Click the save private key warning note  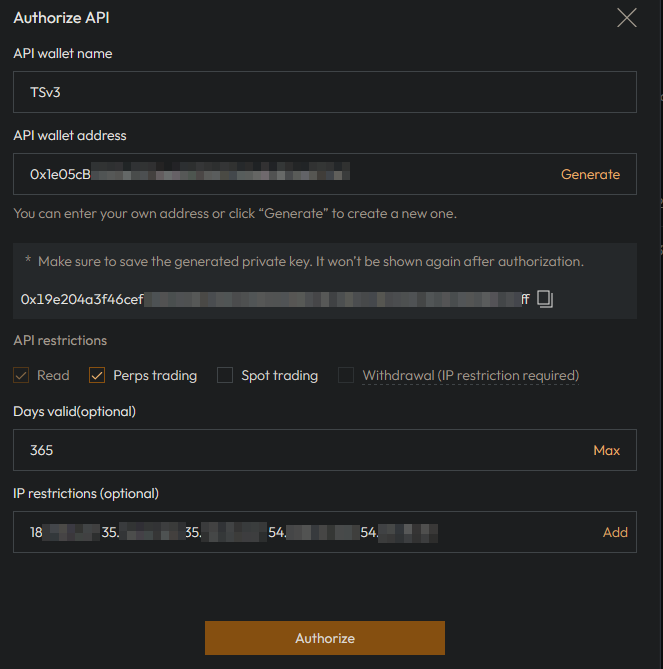tap(310, 261)
